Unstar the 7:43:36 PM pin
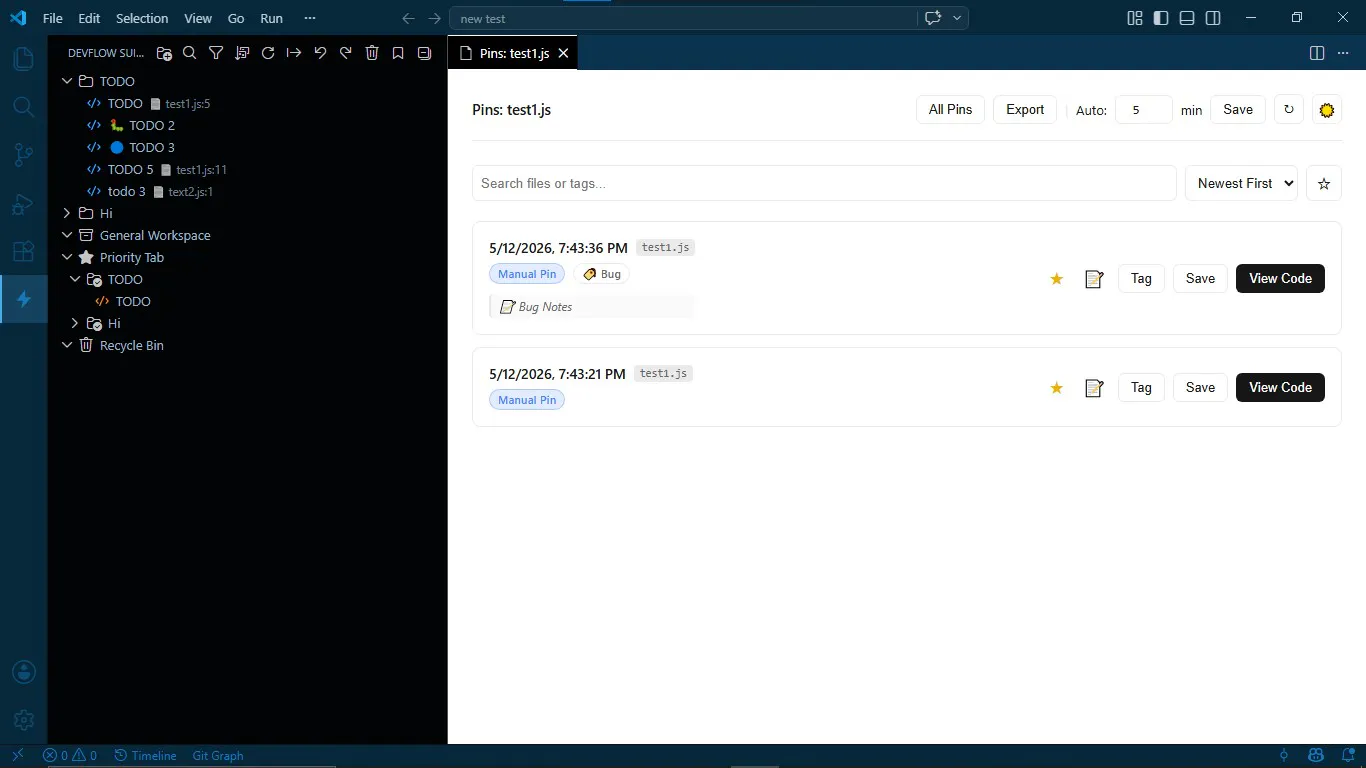This screenshot has height=768, width=1366. click(x=1056, y=279)
